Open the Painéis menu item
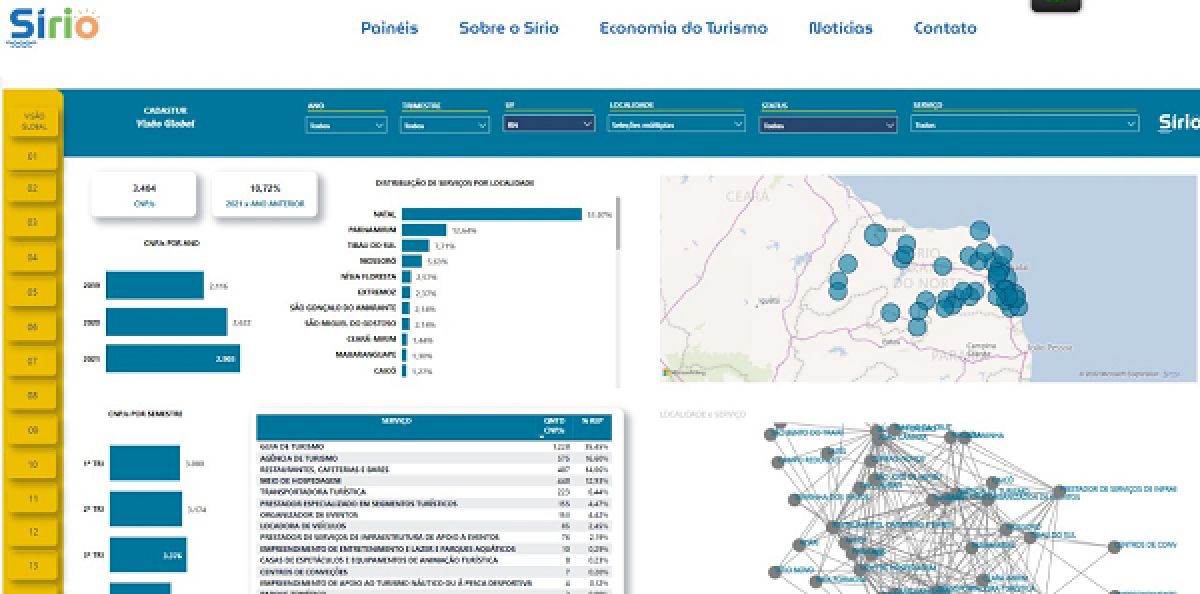 [x=389, y=28]
